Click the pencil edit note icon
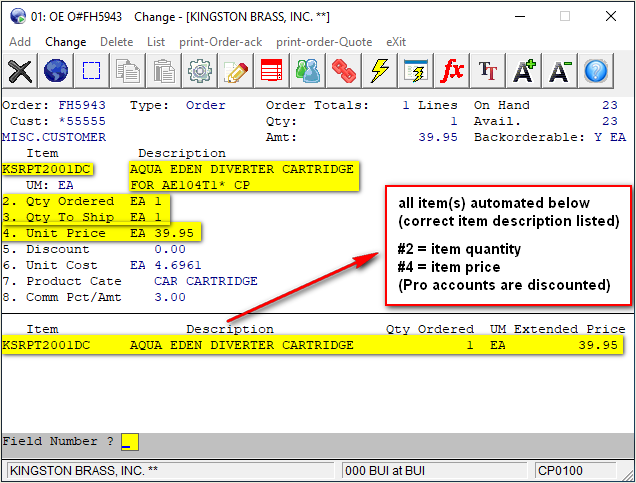The width and height of the screenshot is (636, 483). (x=235, y=71)
